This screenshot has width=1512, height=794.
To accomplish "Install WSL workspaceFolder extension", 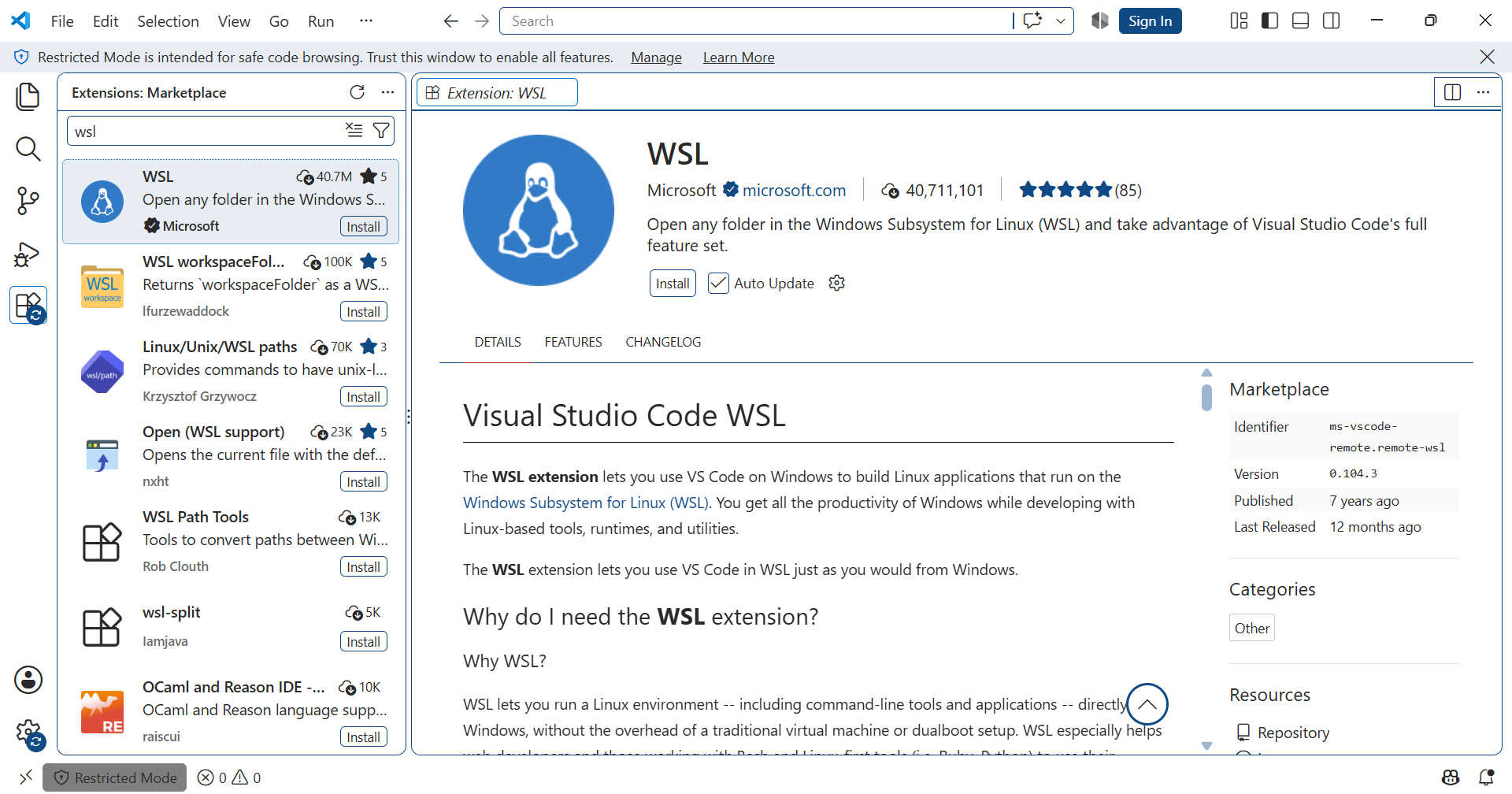I will [x=364, y=312].
